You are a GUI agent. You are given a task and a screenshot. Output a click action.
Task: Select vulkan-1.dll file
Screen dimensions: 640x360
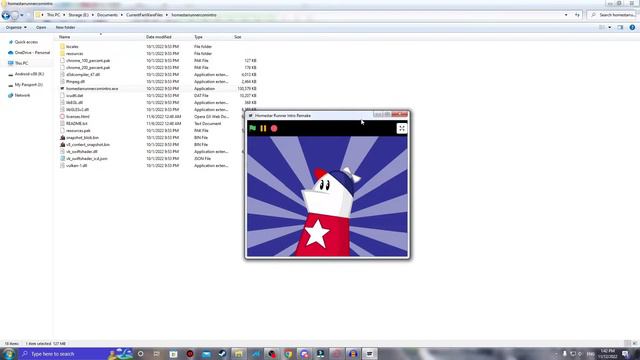[76, 166]
